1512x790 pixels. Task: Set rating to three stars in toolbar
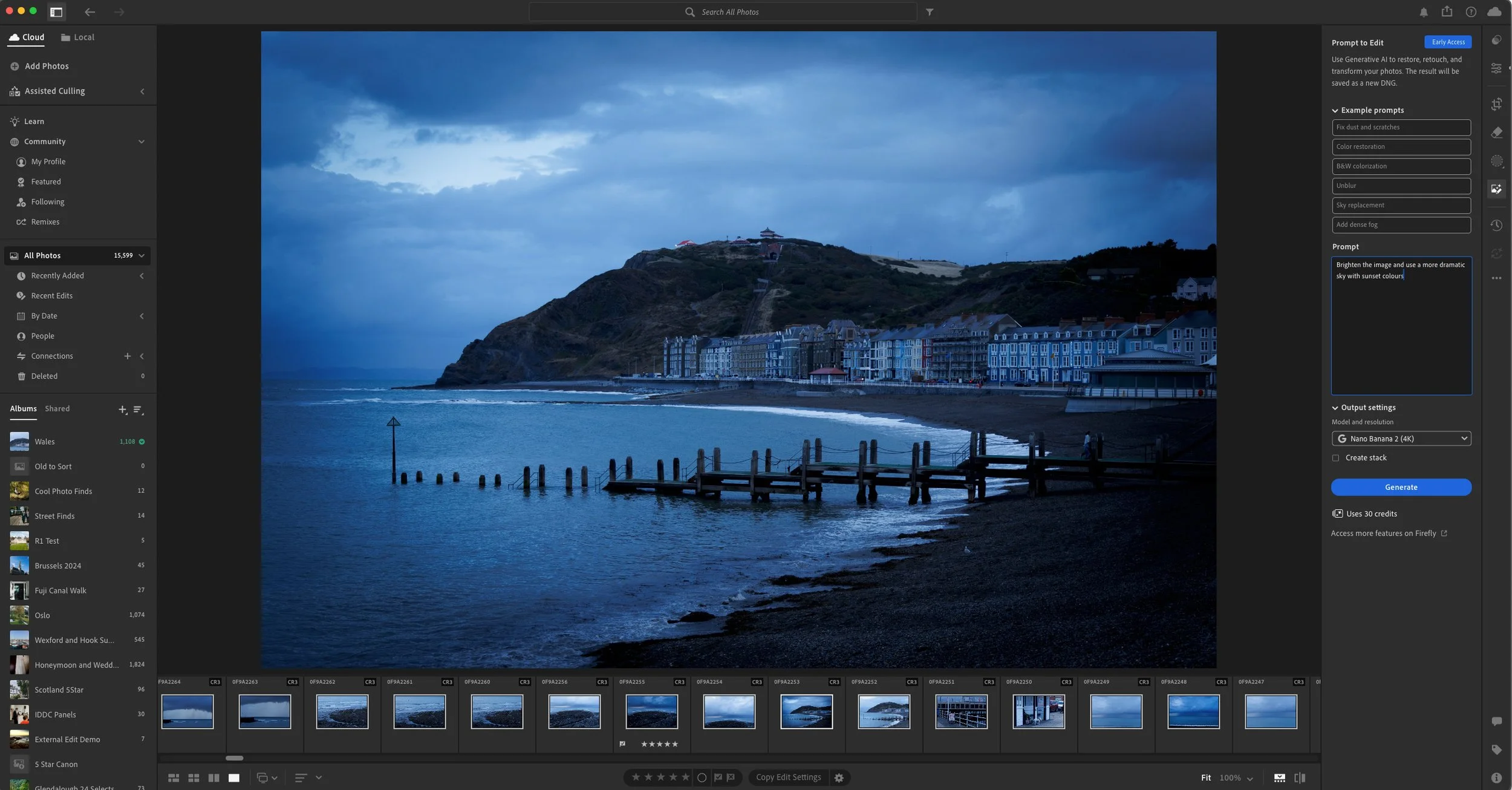660,777
